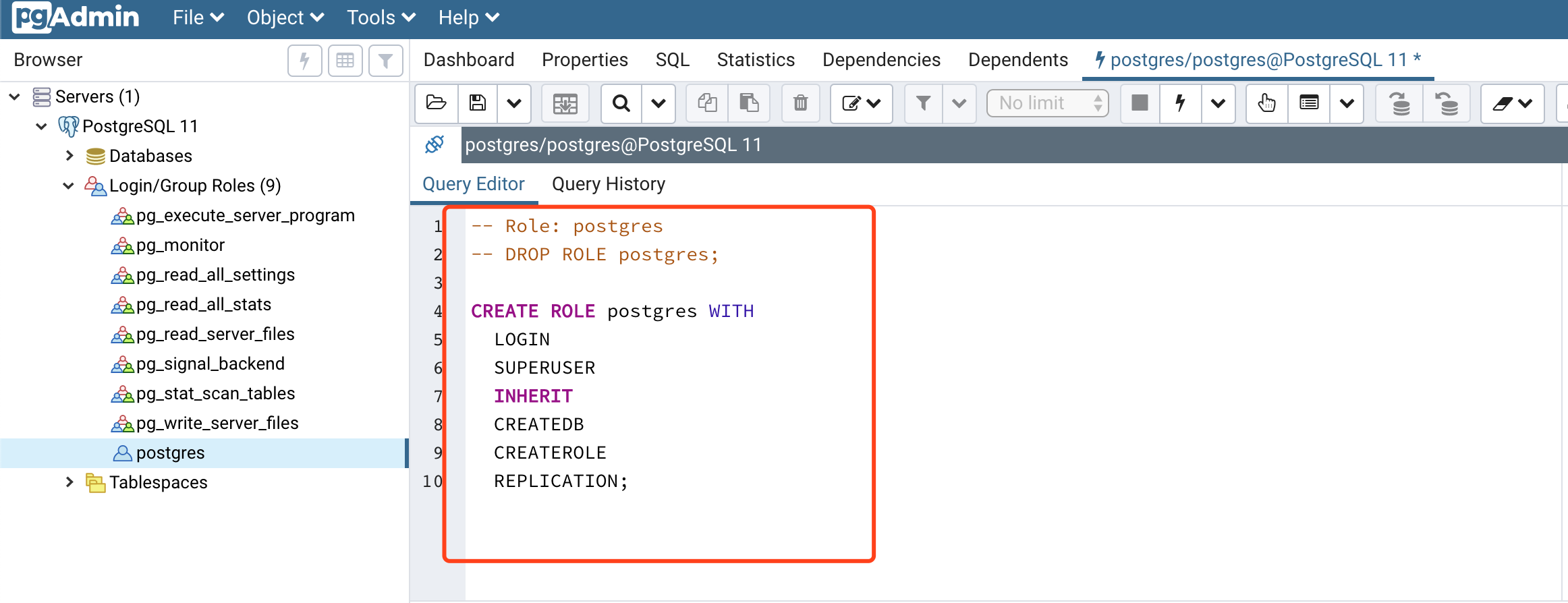Open the Browser panel query tool icon

[305, 61]
